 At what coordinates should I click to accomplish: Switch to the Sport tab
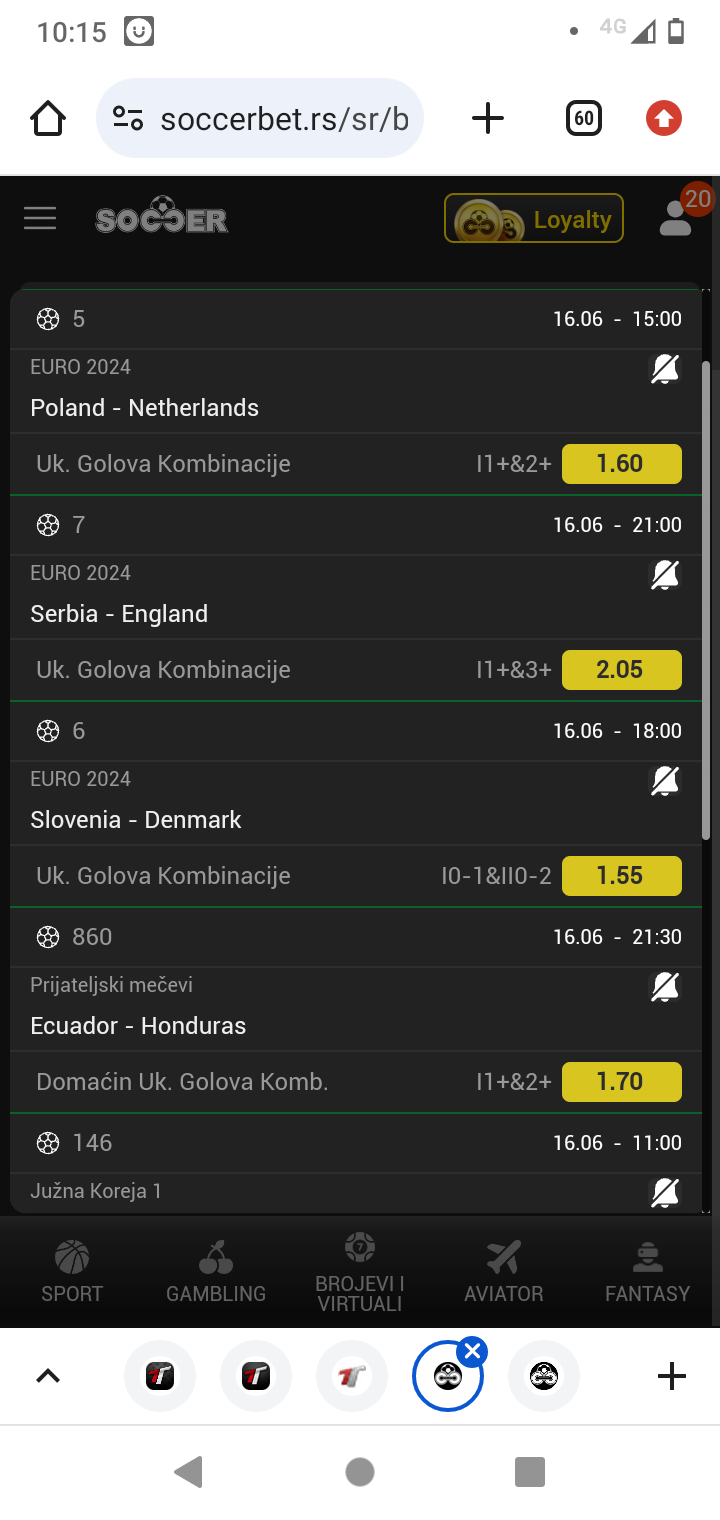point(72,1271)
